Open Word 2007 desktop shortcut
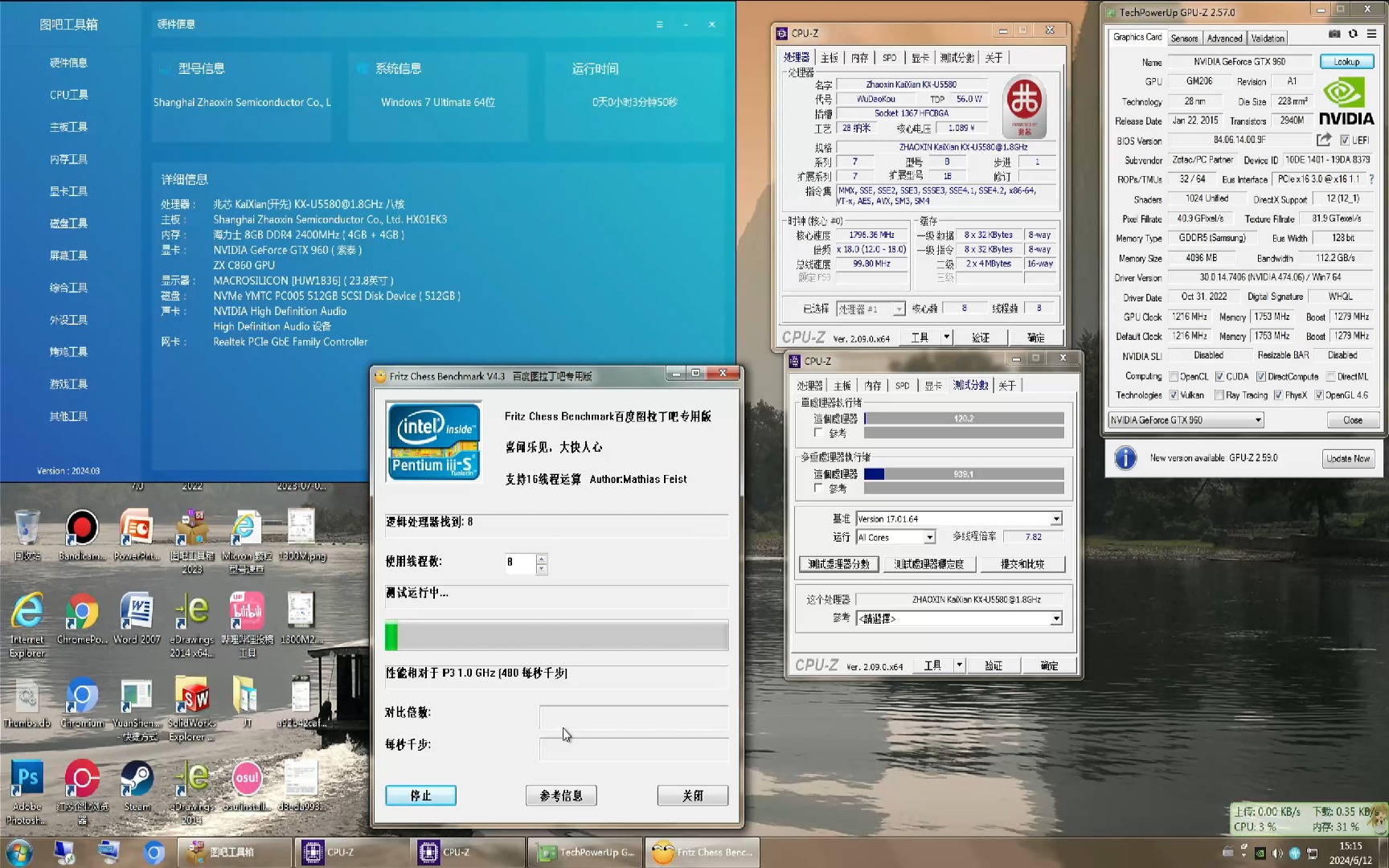This screenshot has width=1389, height=868. [x=137, y=618]
